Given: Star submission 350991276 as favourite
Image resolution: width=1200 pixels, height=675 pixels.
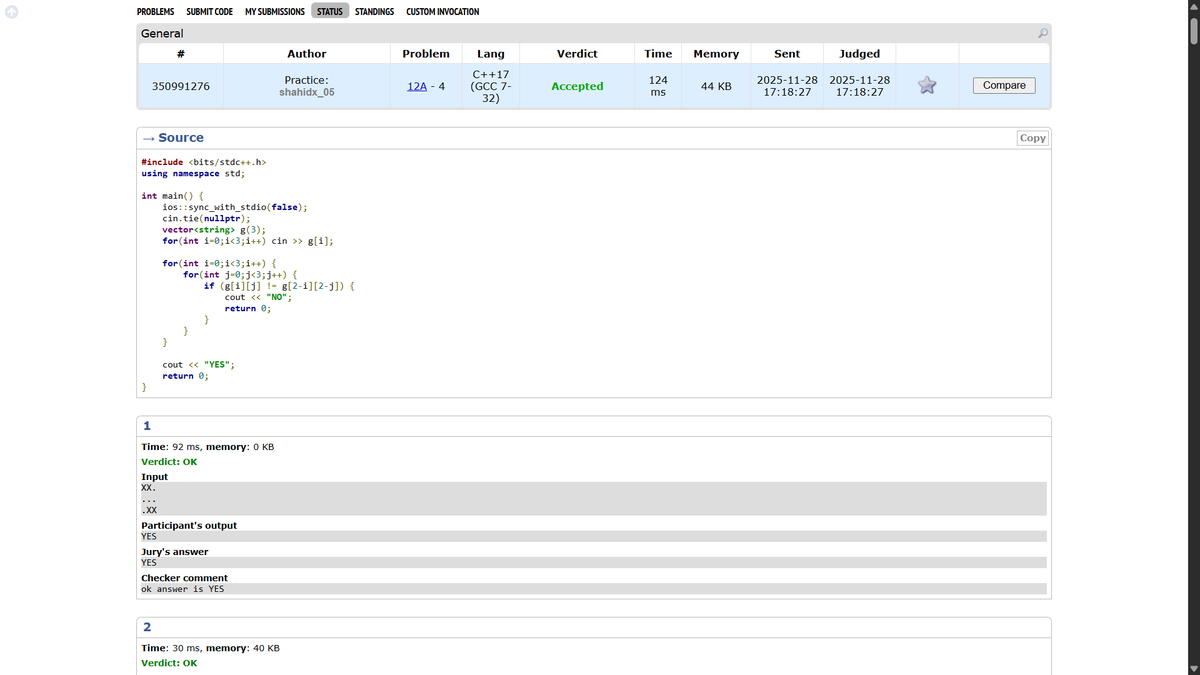Looking at the screenshot, I should point(927,86).
